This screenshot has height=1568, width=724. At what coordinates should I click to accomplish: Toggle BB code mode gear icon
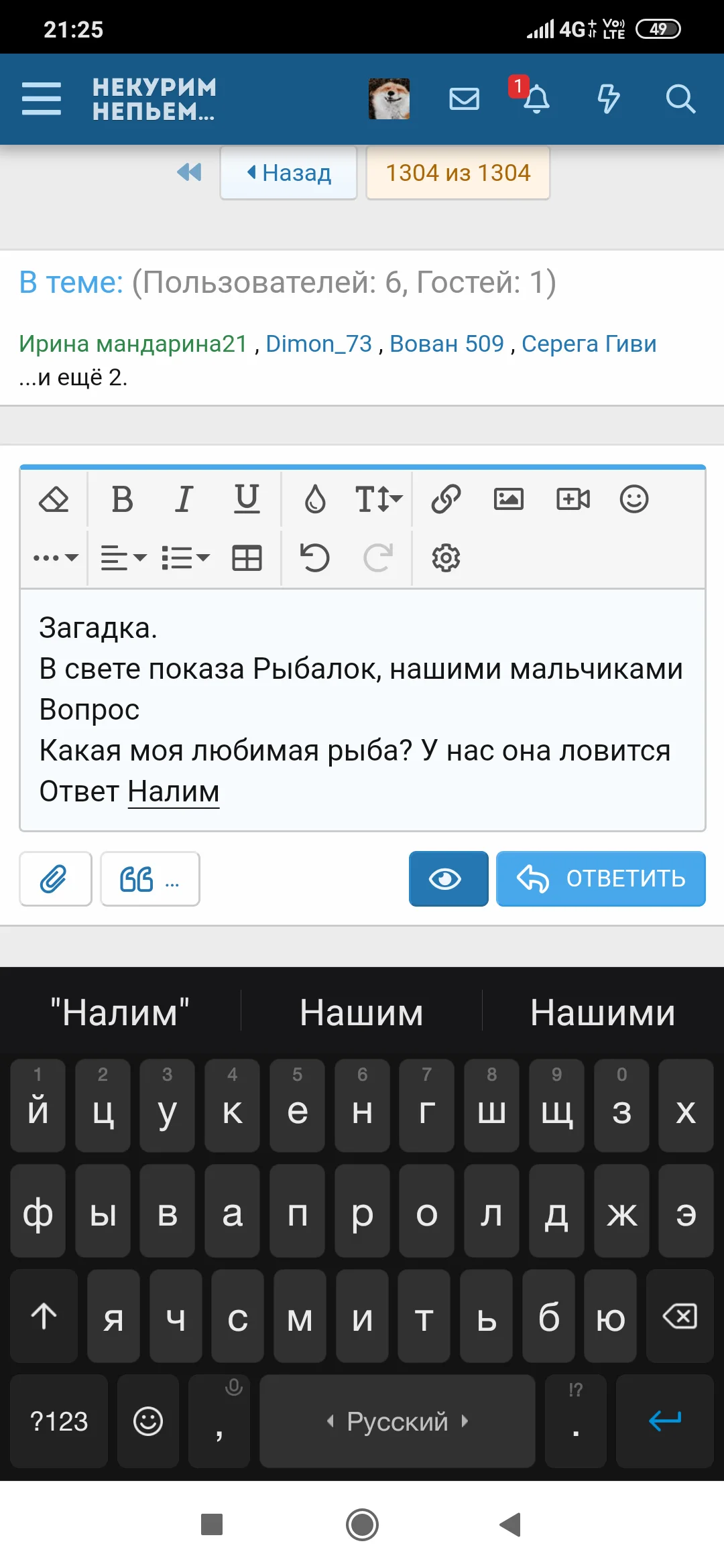(446, 558)
